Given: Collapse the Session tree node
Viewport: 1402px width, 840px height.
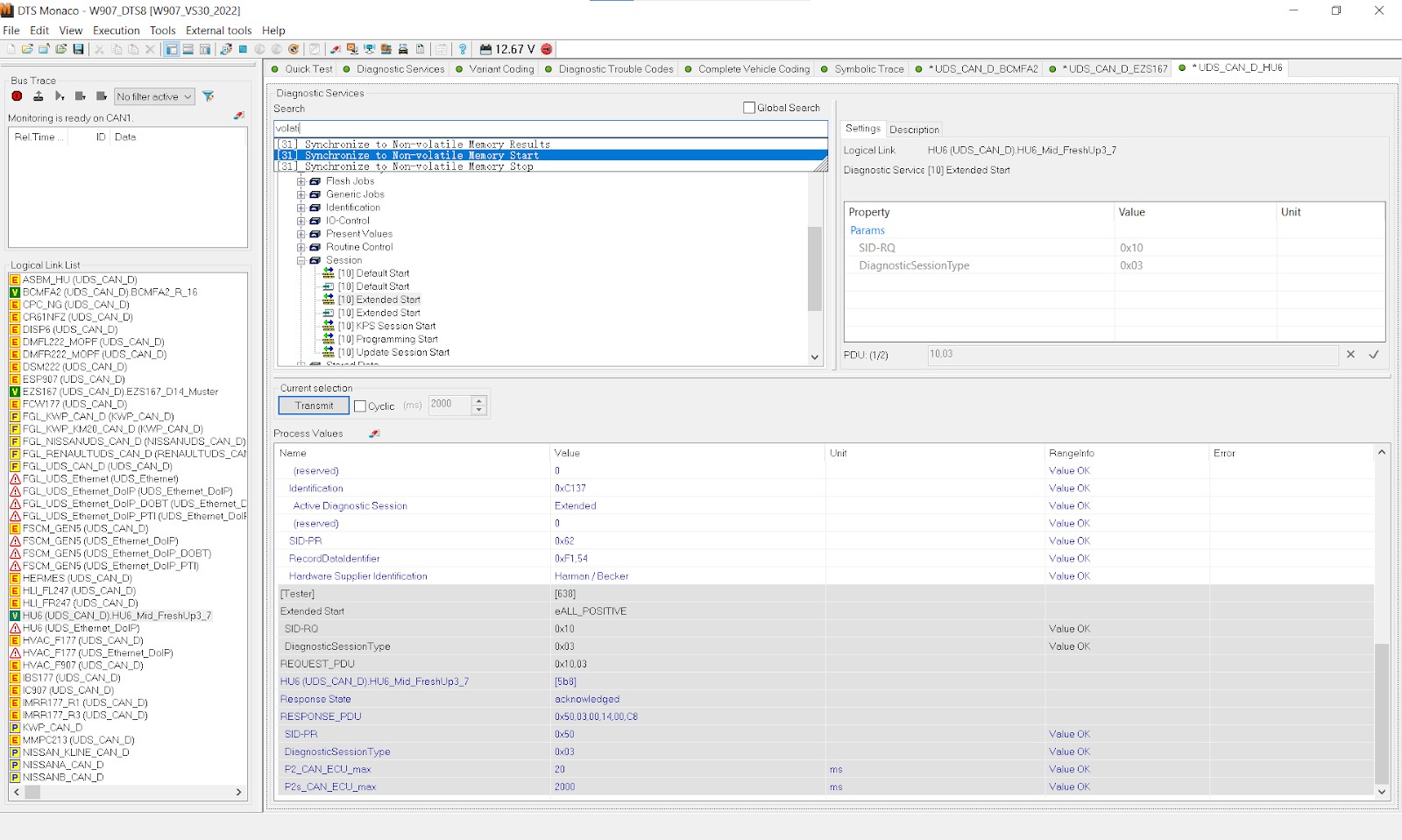Looking at the screenshot, I should (x=301, y=260).
